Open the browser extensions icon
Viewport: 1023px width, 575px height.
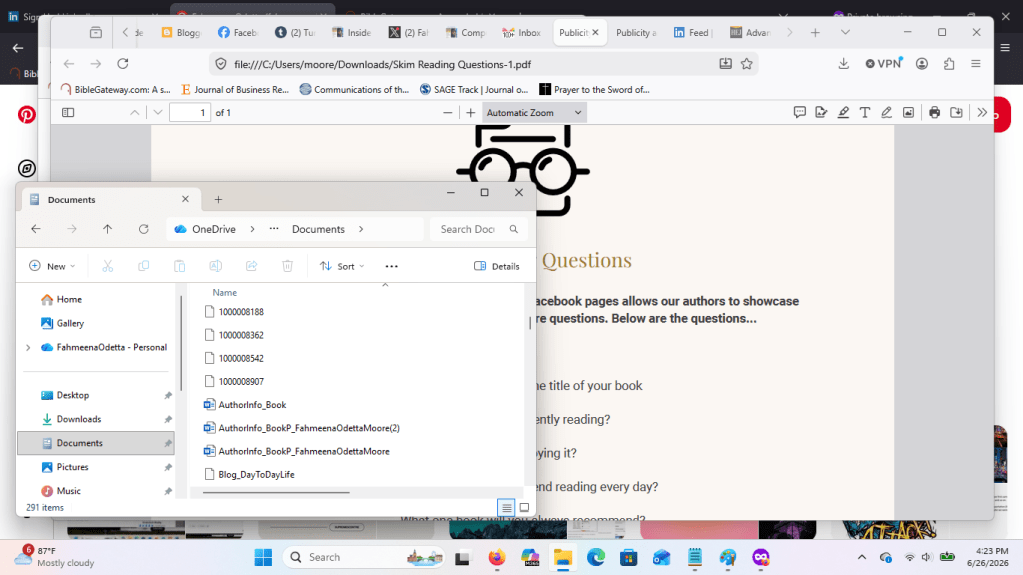pyautogui.click(x=949, y=64)
